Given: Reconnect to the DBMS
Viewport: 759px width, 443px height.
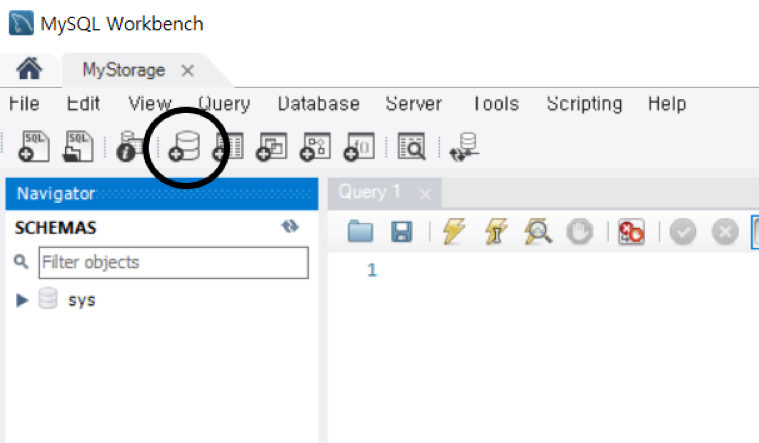Looking at the screenshot, I should tap(464, 147).
